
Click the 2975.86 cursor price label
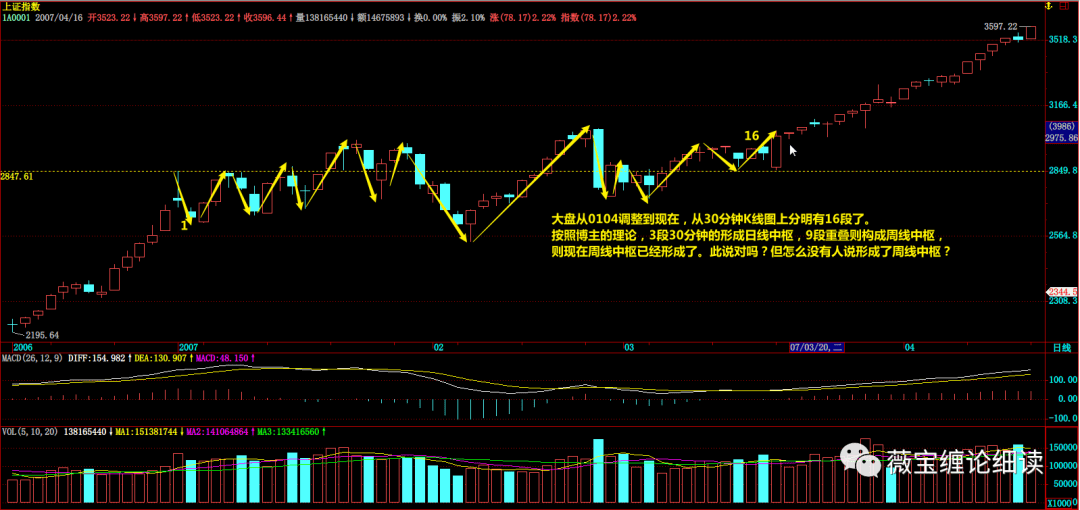(x=1062, y=138)
